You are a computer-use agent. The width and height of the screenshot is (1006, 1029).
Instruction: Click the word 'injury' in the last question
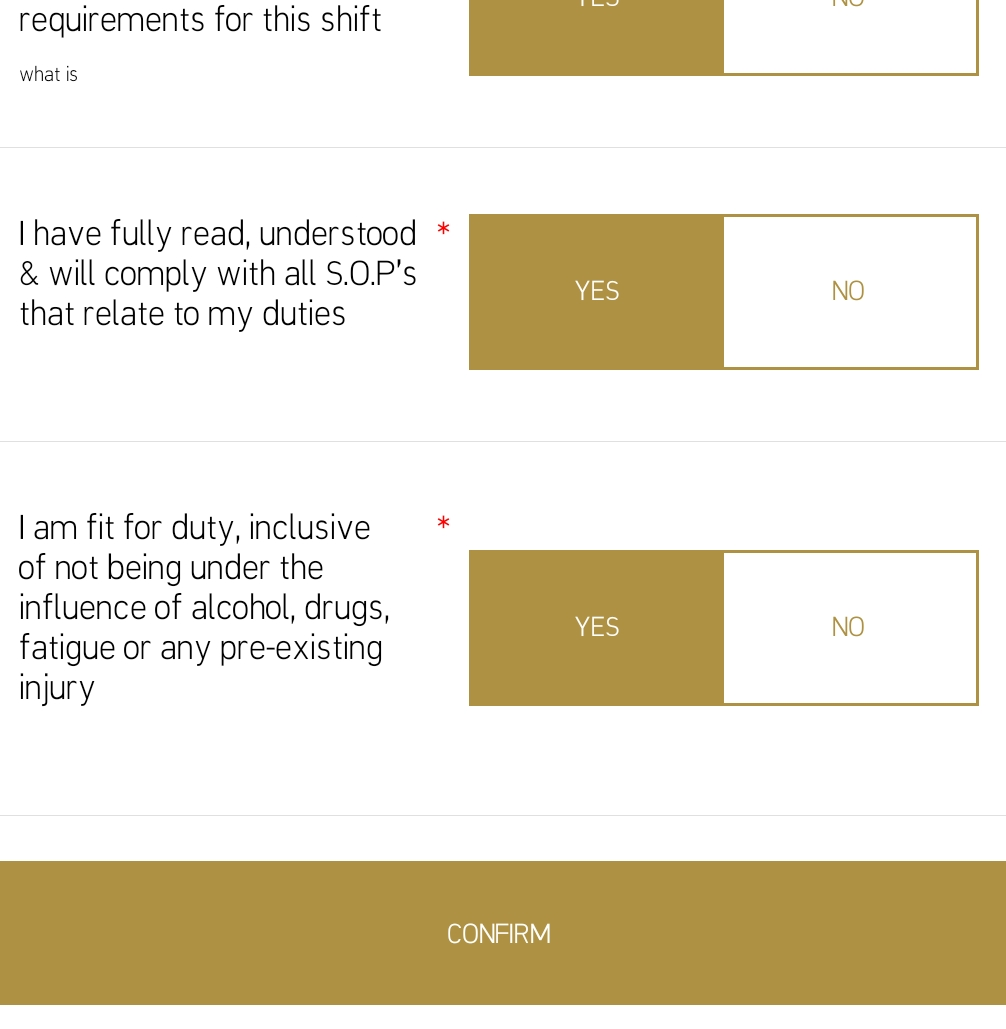[56, 689]
